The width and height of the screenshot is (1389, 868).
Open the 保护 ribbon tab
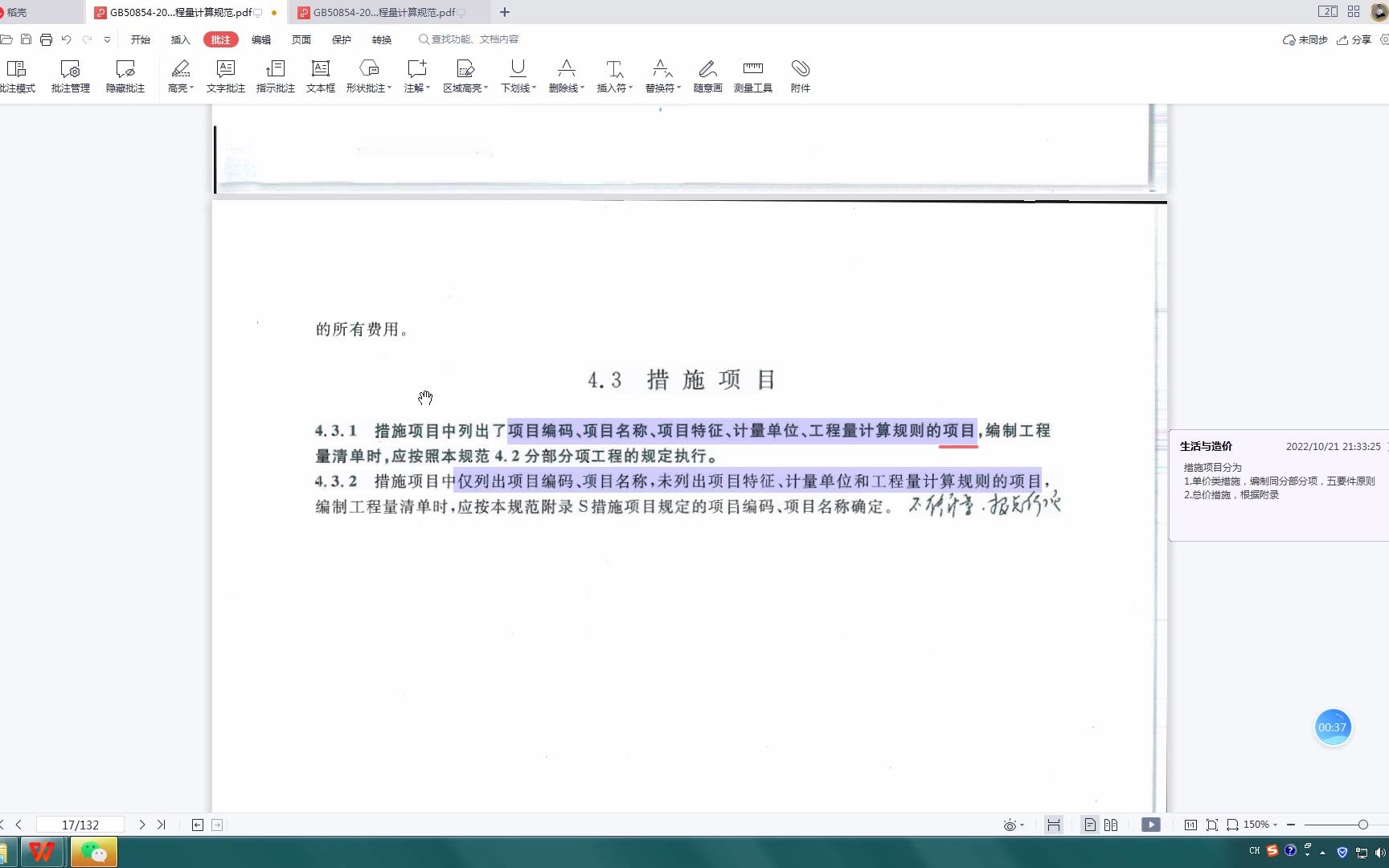(x=342, y=39)
